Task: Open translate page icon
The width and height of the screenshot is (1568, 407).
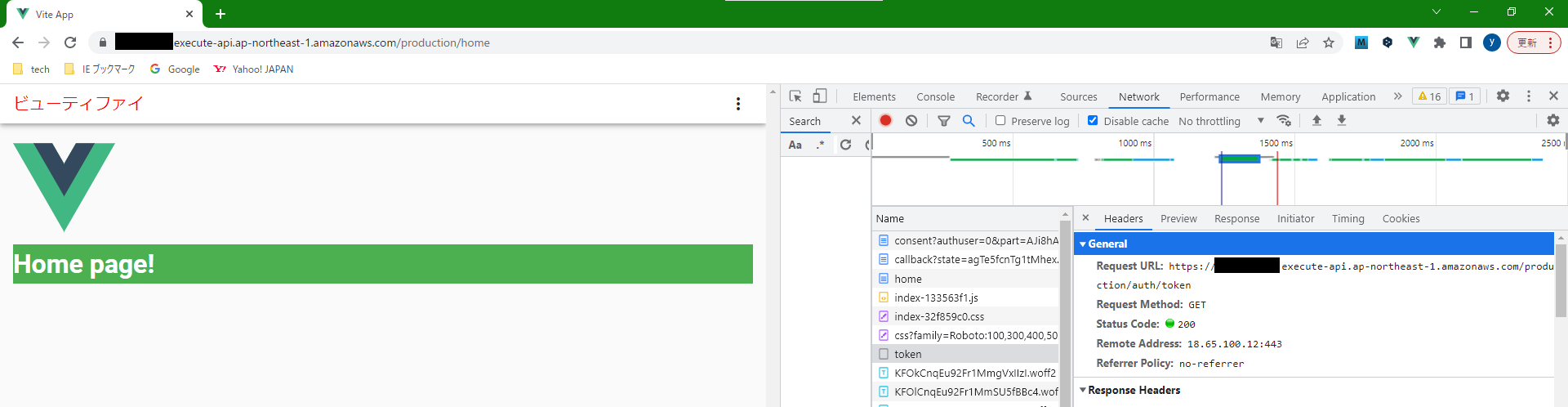Action: point(1276,42)
